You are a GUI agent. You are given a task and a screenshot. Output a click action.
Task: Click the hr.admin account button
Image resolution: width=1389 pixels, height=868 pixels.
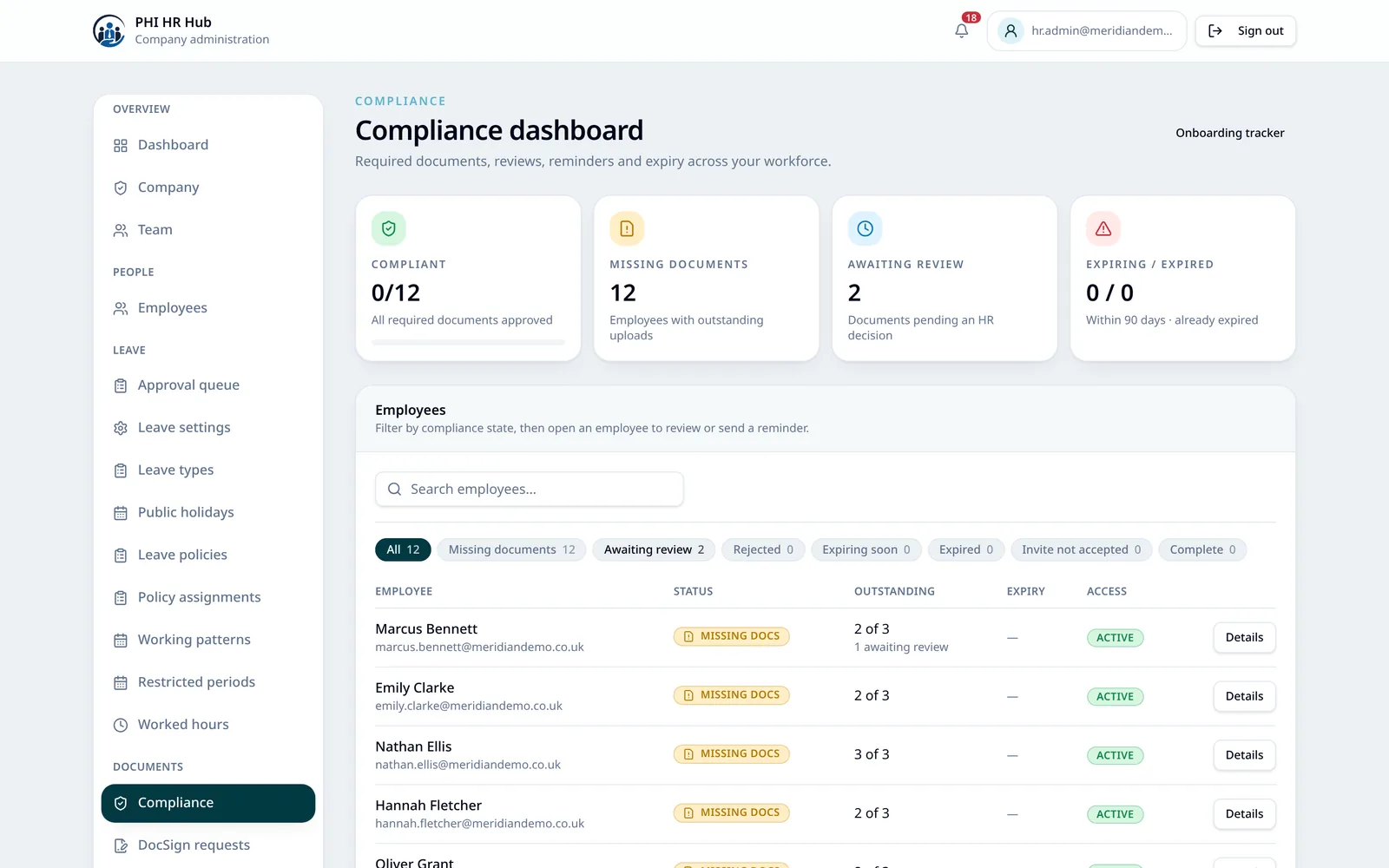[1087, 31]
